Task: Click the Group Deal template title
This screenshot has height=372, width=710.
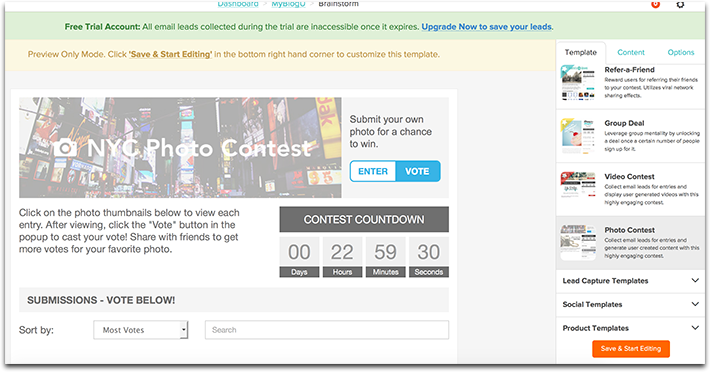Action: [624, 123]
